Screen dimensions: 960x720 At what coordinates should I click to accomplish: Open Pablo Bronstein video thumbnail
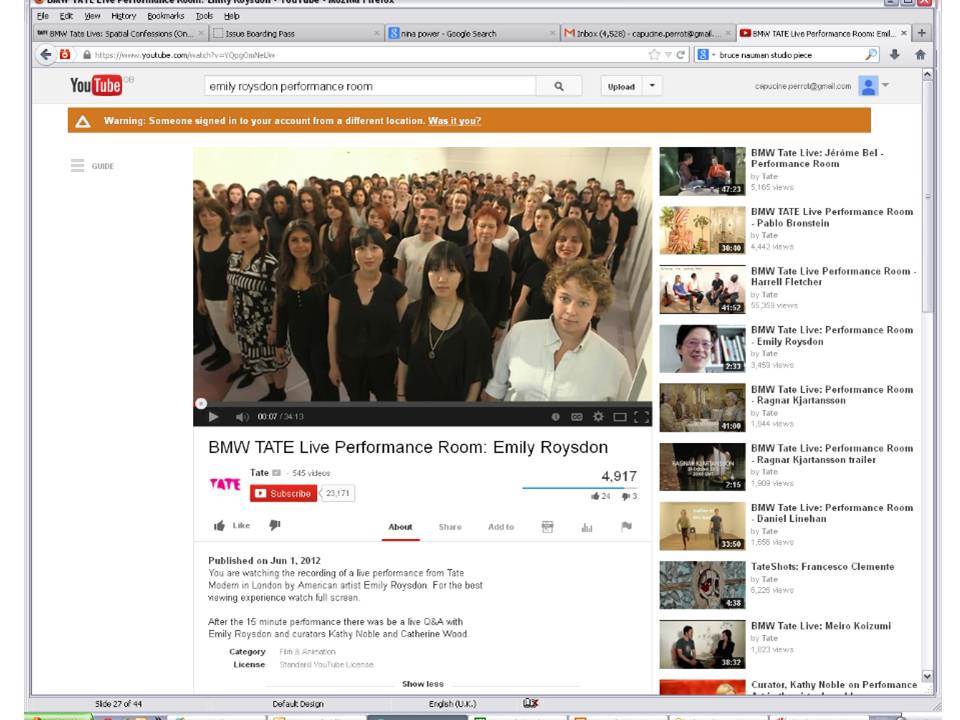coord(702,231)
